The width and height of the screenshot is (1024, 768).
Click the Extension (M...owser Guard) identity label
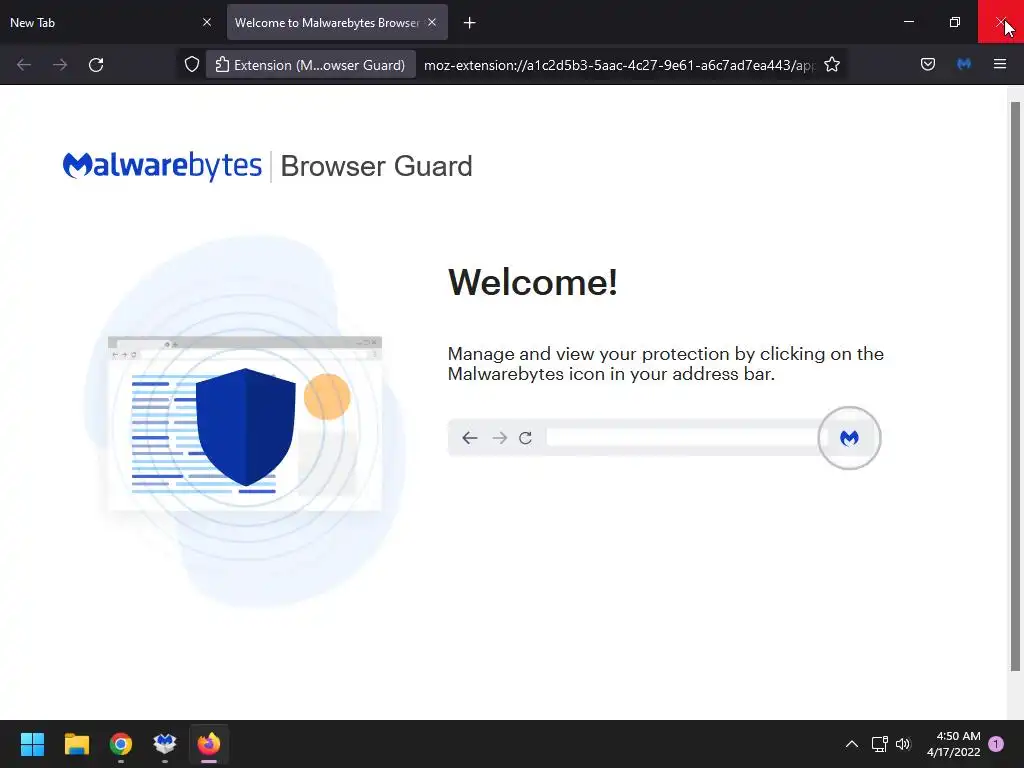click(311, 65)
